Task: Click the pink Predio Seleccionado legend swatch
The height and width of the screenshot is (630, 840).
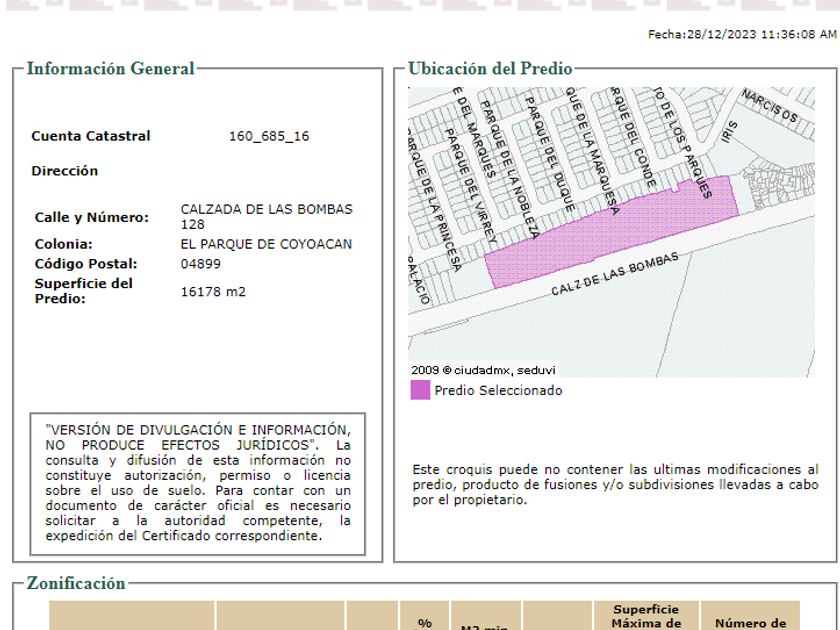Action: tap(420, 390)
